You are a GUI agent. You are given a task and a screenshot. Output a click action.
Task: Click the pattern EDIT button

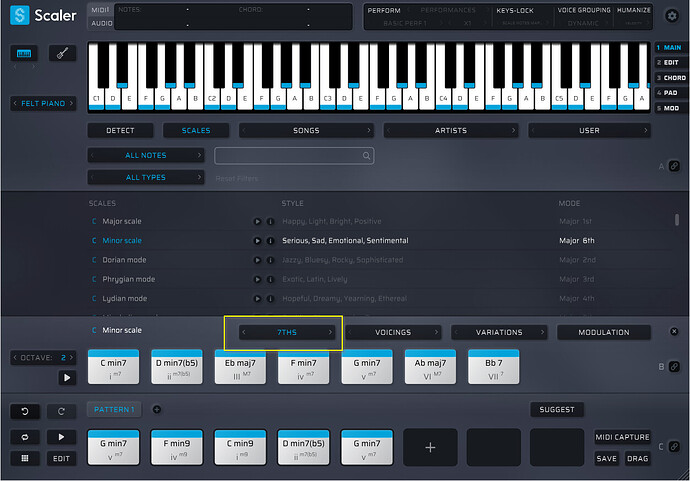[x=61, y=459]
